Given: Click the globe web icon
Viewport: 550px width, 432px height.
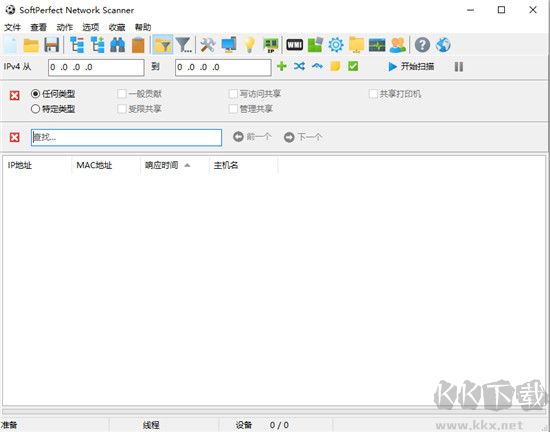Looking at the screenshot, I should pyautogui.click(x=443, y=45).
